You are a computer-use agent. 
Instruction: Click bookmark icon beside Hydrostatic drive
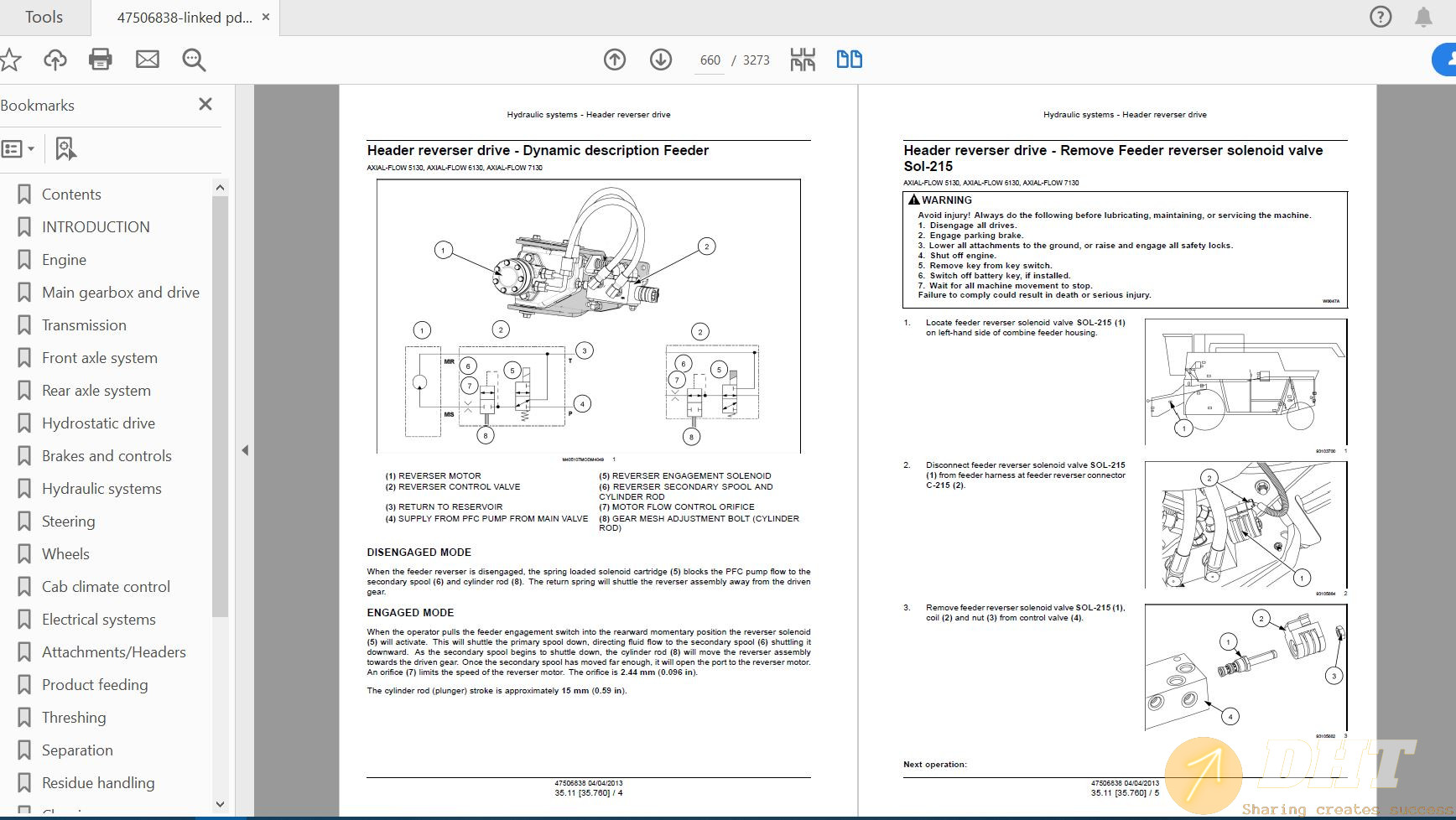(x=24, y=423)
